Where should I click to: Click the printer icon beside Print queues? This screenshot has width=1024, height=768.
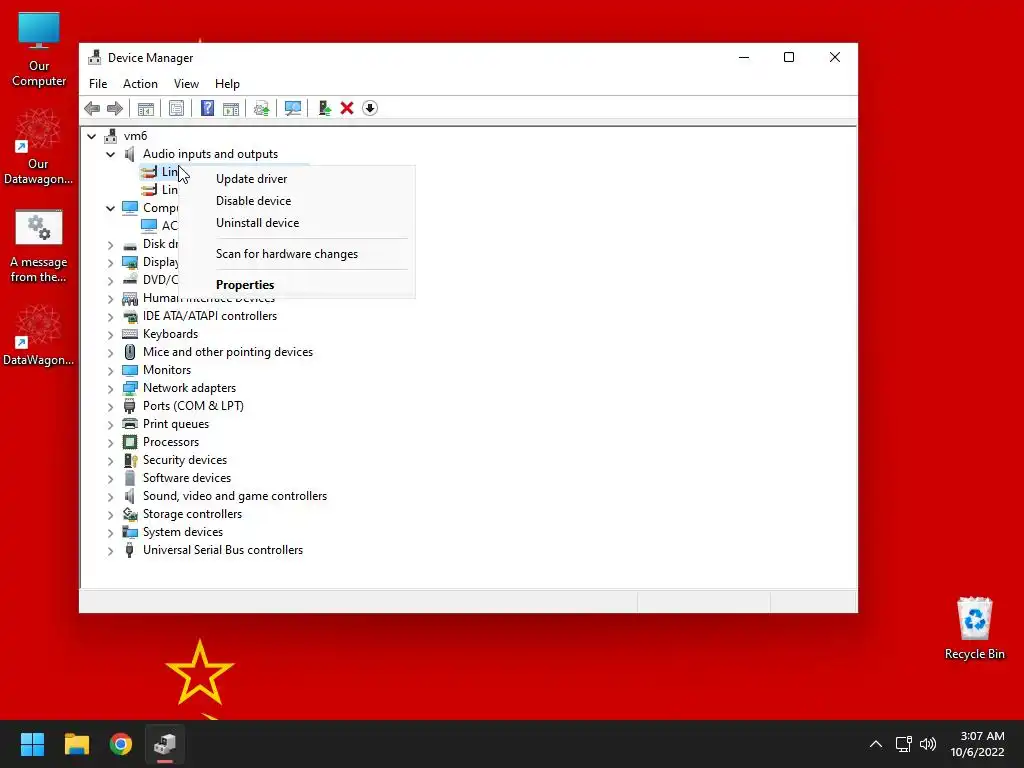click(x=130, y=424)
